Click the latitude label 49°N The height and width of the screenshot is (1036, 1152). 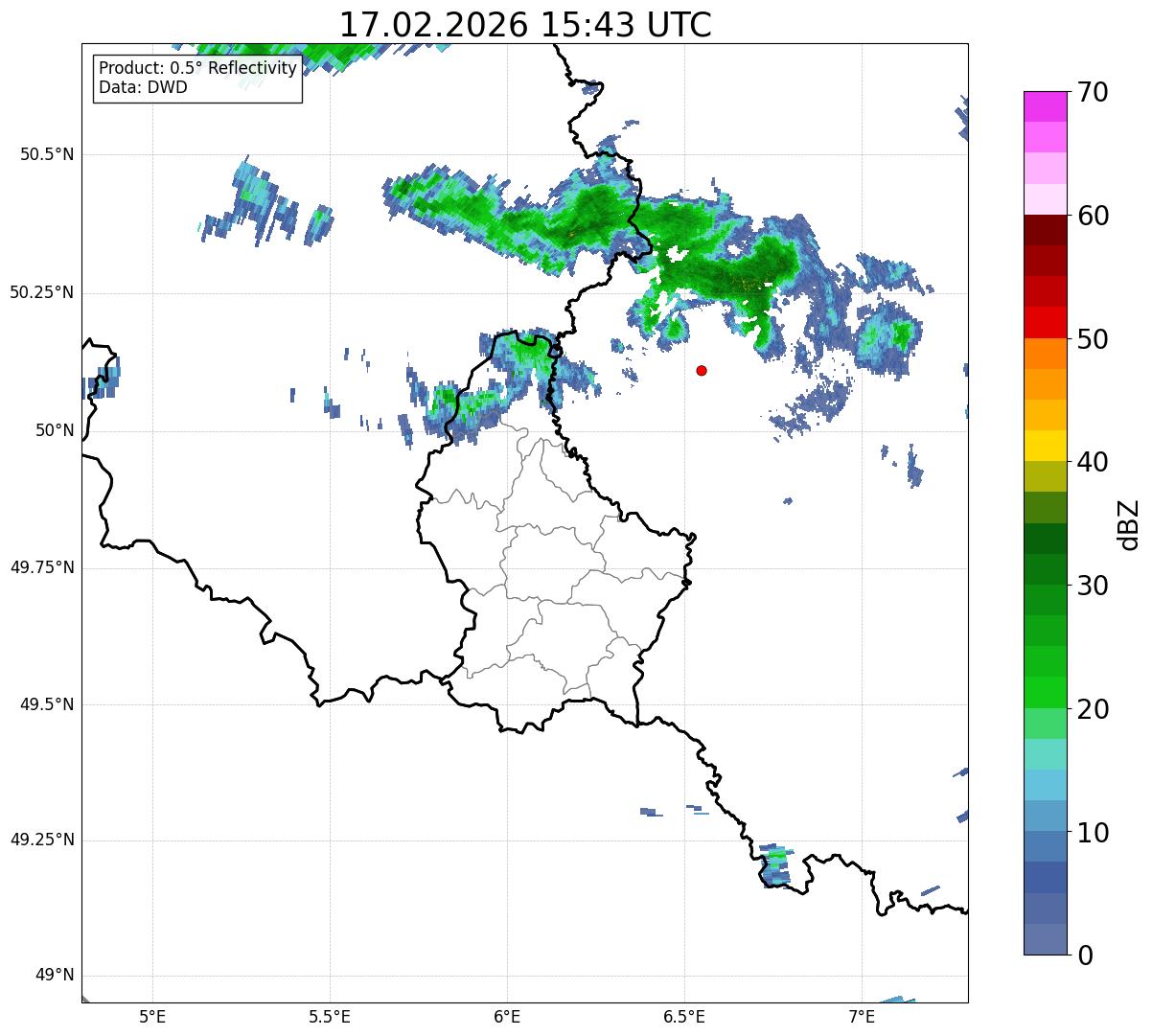55,976
